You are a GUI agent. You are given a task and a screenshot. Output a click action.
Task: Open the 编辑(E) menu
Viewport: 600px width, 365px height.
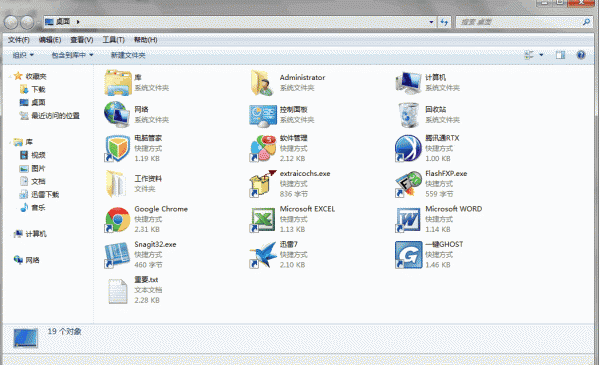[x=50, y=40]
